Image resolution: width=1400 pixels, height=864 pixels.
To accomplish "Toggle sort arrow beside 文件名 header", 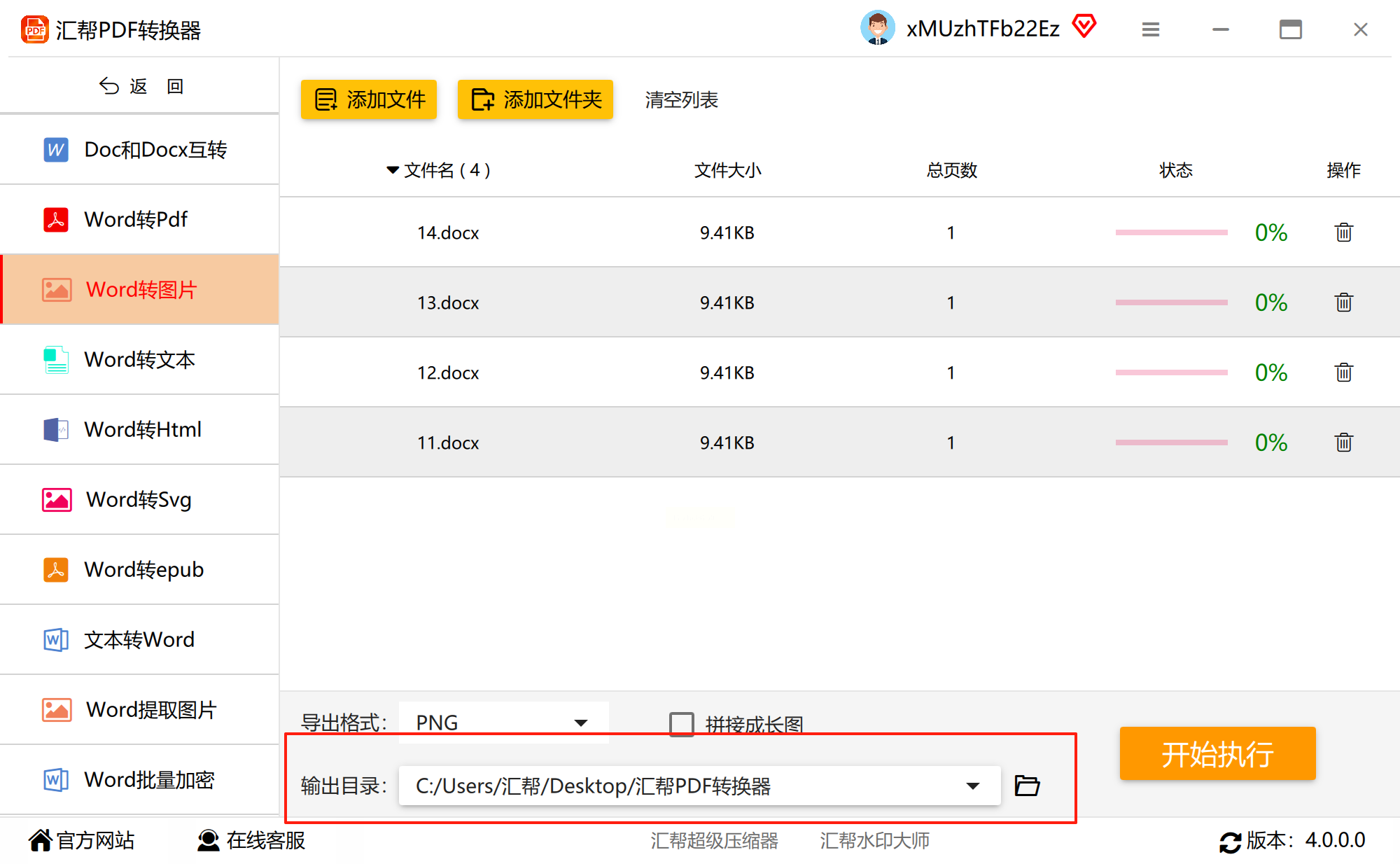I will point(393,170).
